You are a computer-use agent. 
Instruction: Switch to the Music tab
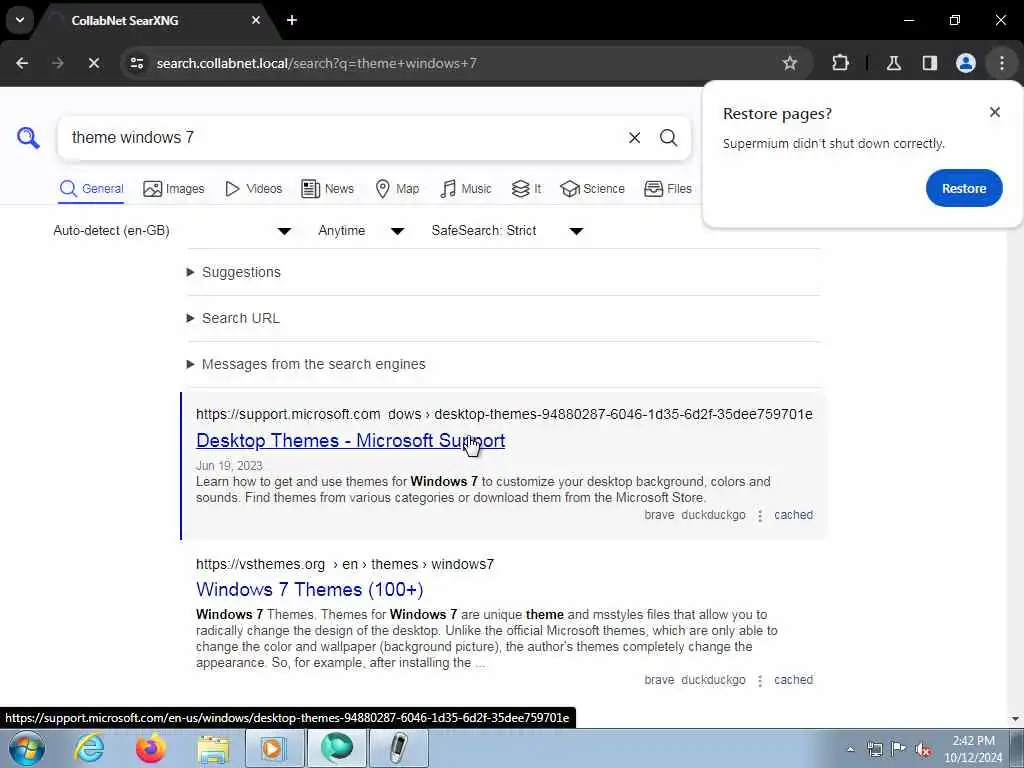[466, 189]
